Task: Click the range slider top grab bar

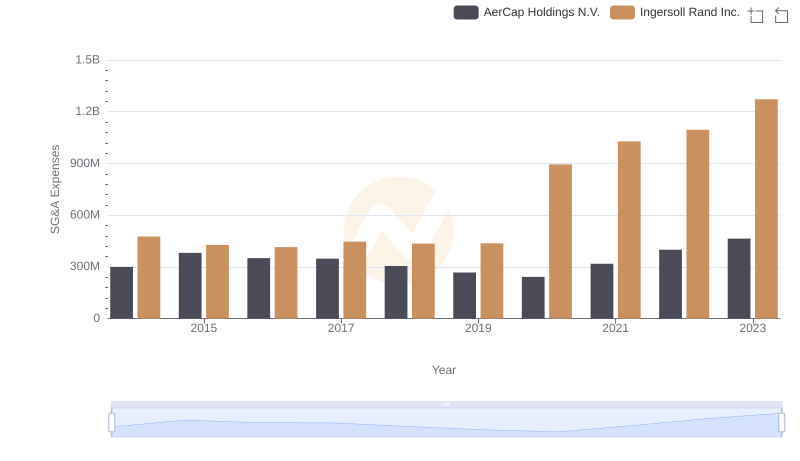Action: pos(446,404)
